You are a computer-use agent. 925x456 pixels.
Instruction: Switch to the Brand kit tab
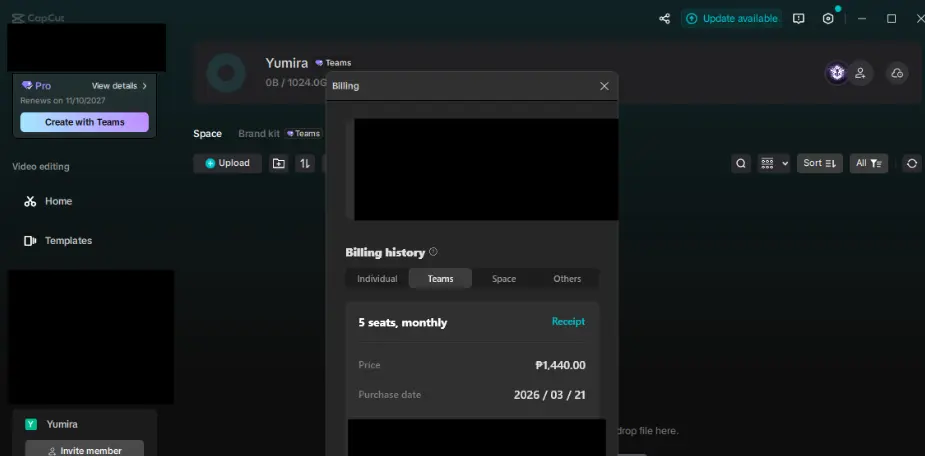tap(259, 134)
